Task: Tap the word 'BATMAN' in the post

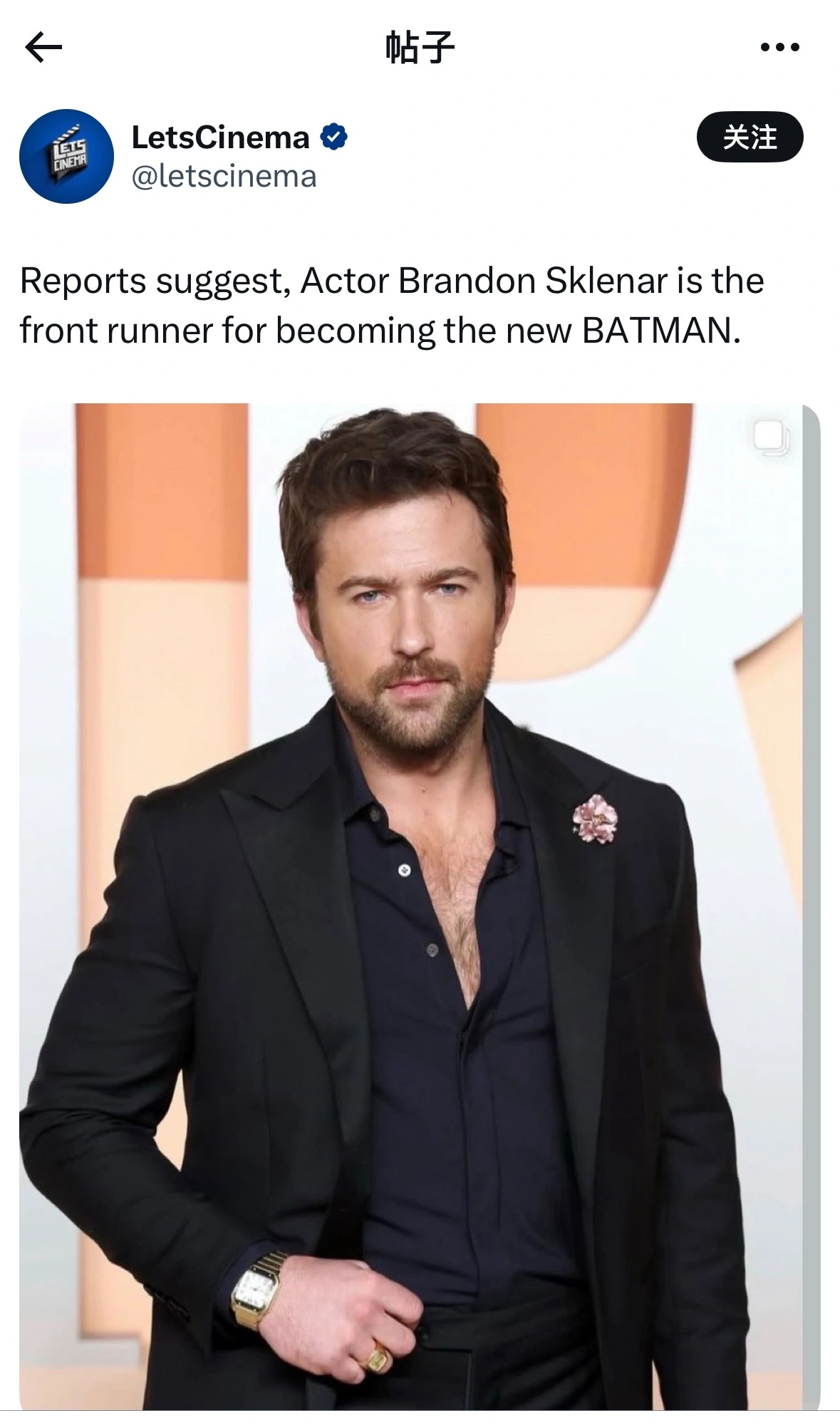Action: 656,331
